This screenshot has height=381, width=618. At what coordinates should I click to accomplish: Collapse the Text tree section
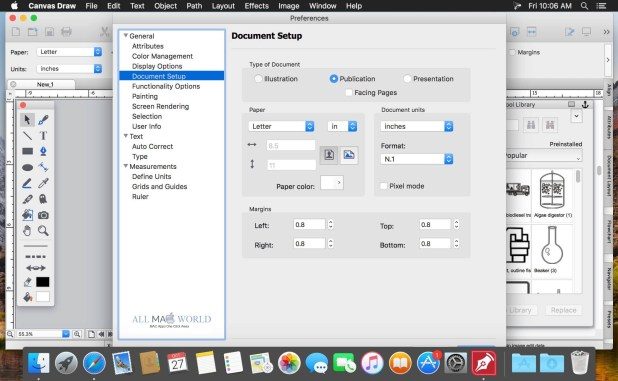point(126,136)
